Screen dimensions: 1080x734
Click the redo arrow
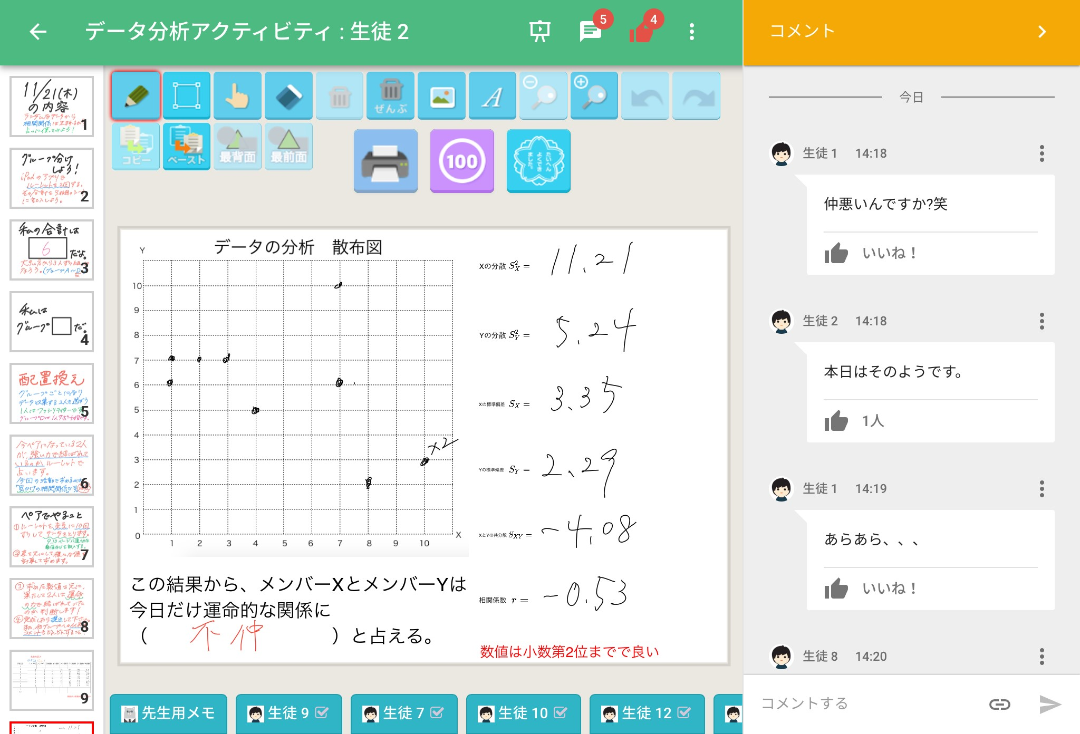[696, 96]
